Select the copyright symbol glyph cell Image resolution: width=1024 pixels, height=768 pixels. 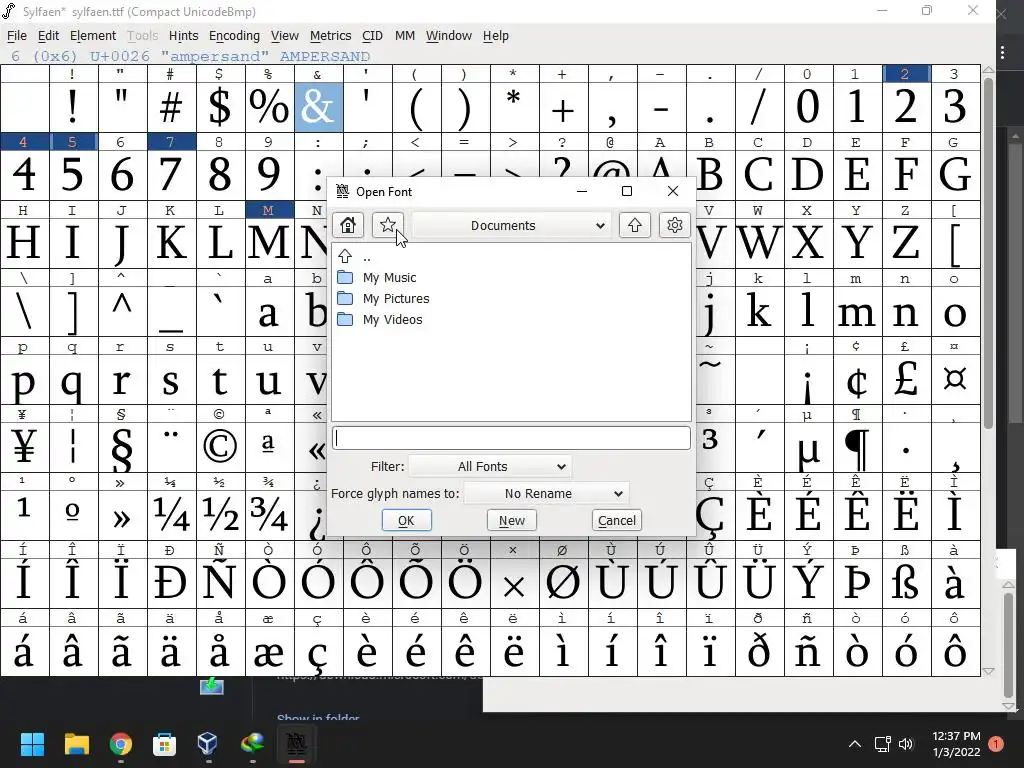pos(220,447)
